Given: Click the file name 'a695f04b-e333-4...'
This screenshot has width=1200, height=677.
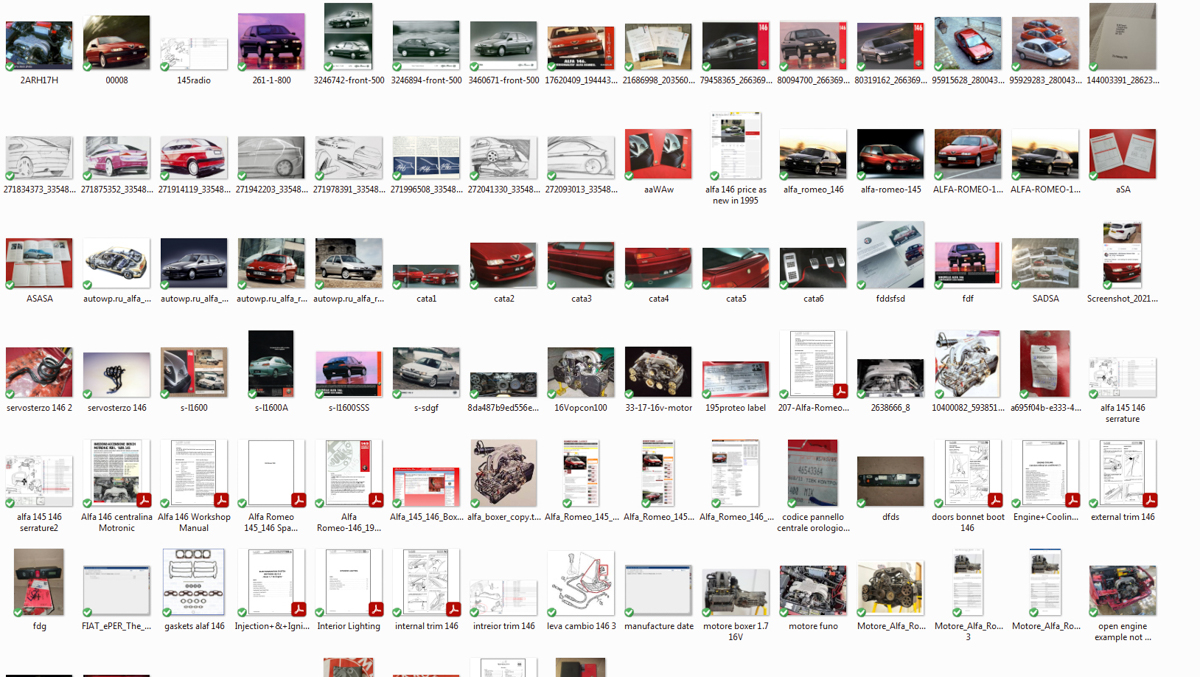Looking at the screenshot, I should [x=1045, y=408].
